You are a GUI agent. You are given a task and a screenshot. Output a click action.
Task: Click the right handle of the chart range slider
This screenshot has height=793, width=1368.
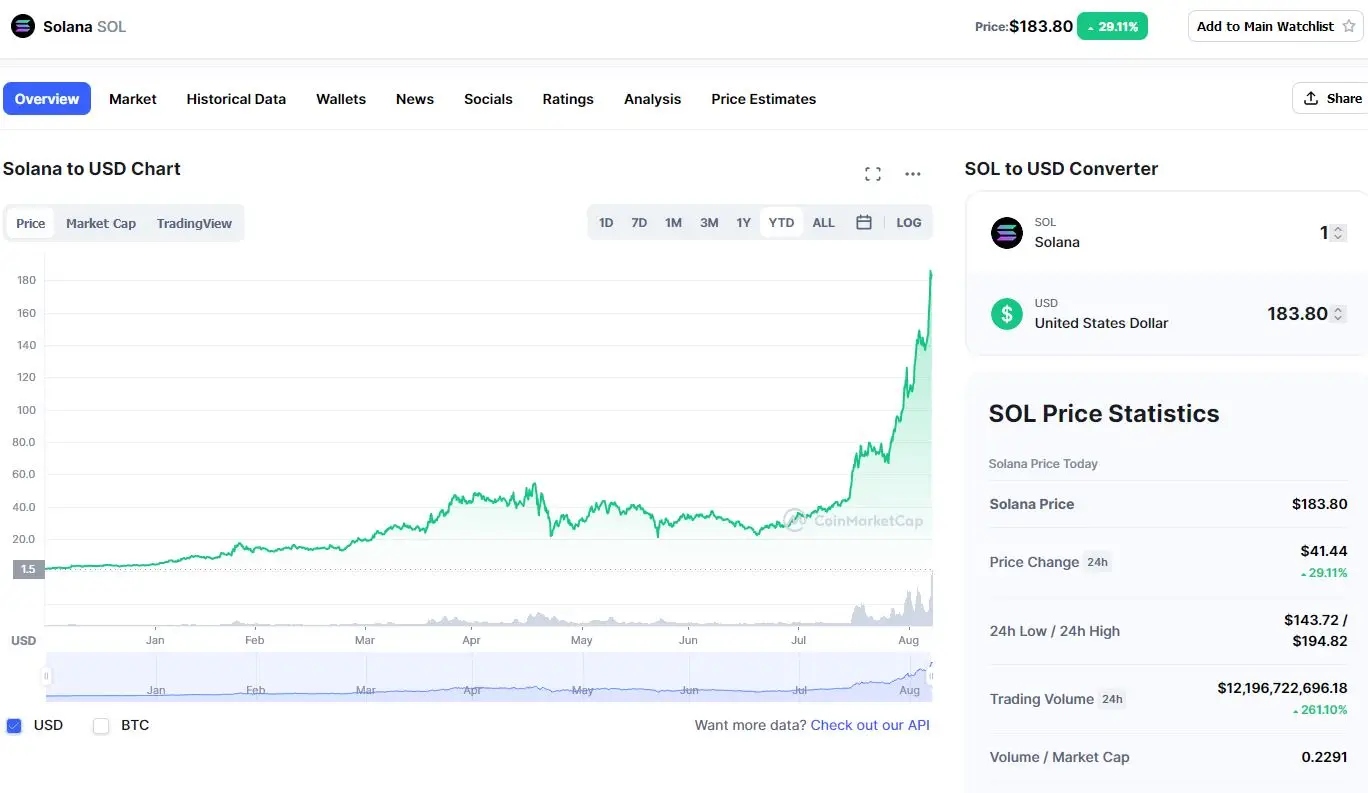(931, 677)
